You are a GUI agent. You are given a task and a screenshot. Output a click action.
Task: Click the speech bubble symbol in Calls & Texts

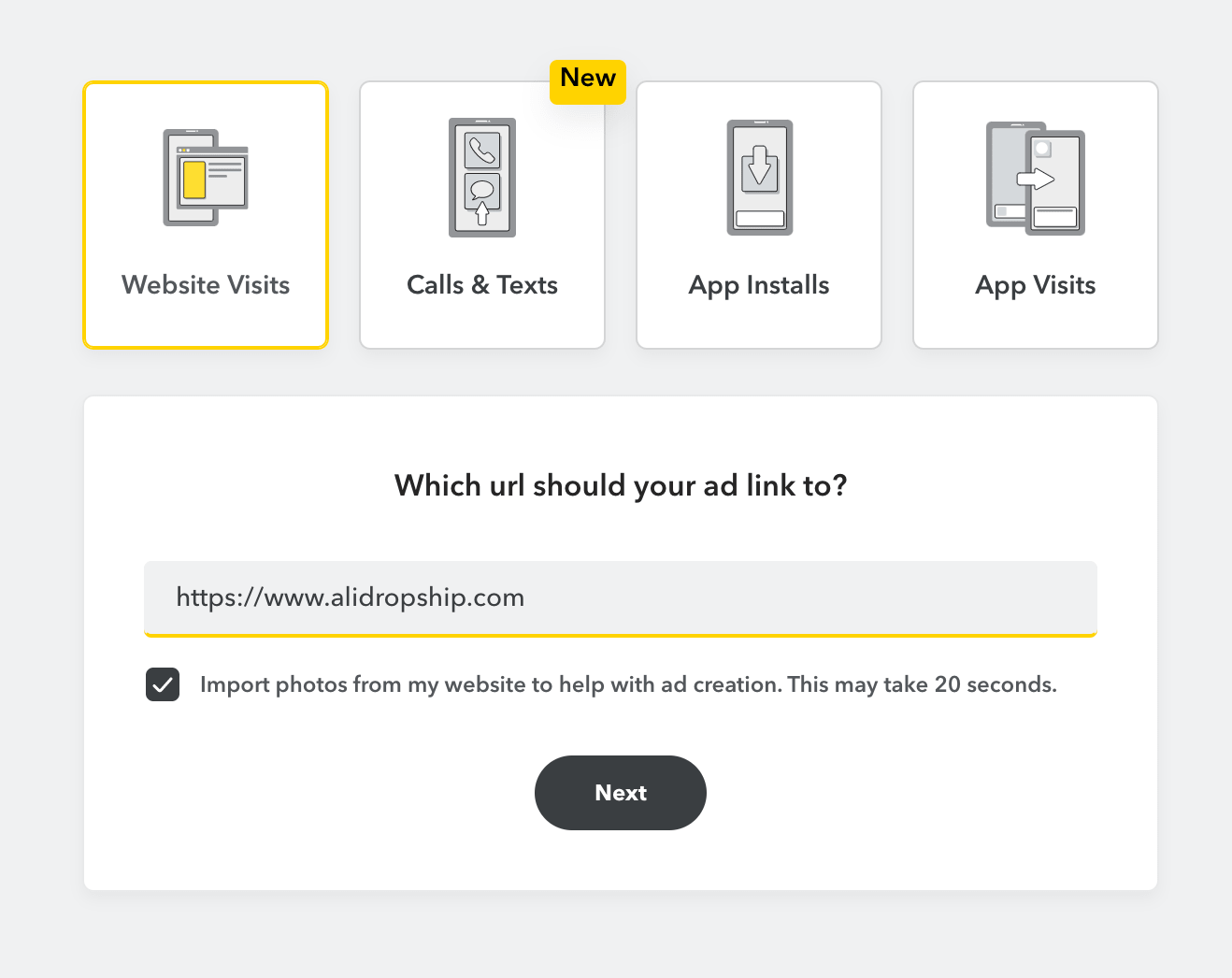(x=482, y=190)
